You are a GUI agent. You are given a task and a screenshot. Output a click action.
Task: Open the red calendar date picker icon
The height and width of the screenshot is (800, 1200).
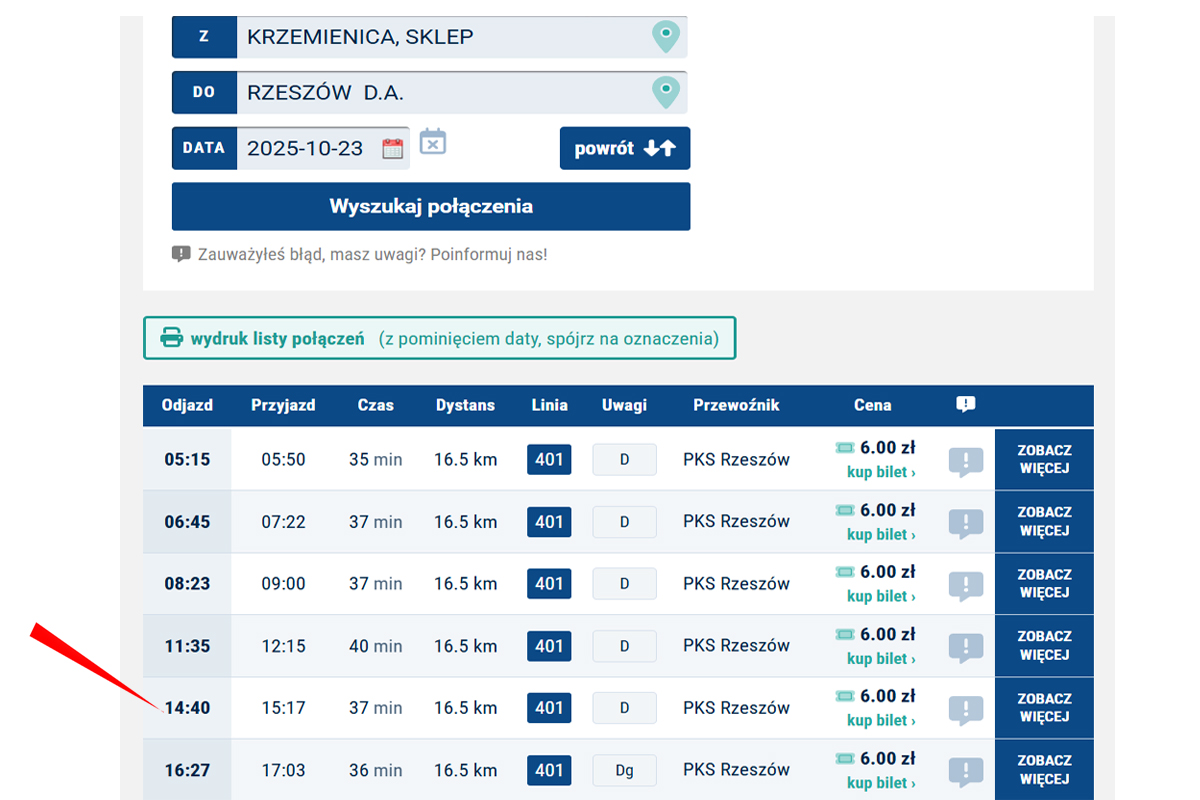point(393,149)
